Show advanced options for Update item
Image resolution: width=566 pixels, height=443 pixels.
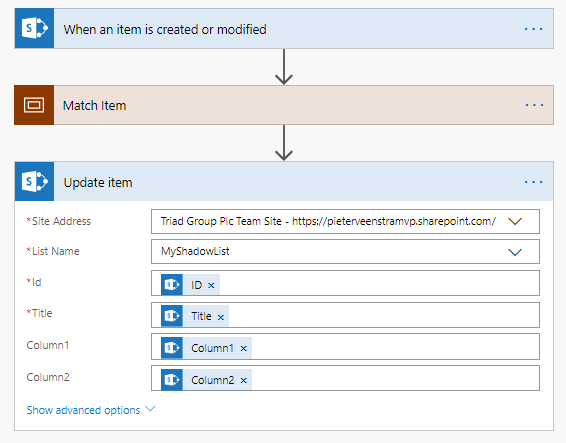[x=91, y=410]
